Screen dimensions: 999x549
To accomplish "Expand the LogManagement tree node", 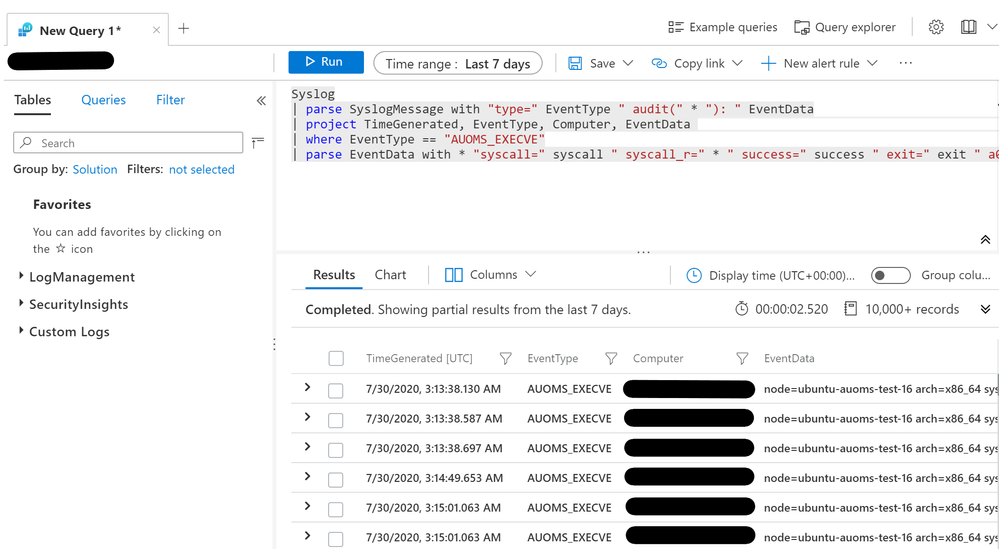I will point(21,276).
